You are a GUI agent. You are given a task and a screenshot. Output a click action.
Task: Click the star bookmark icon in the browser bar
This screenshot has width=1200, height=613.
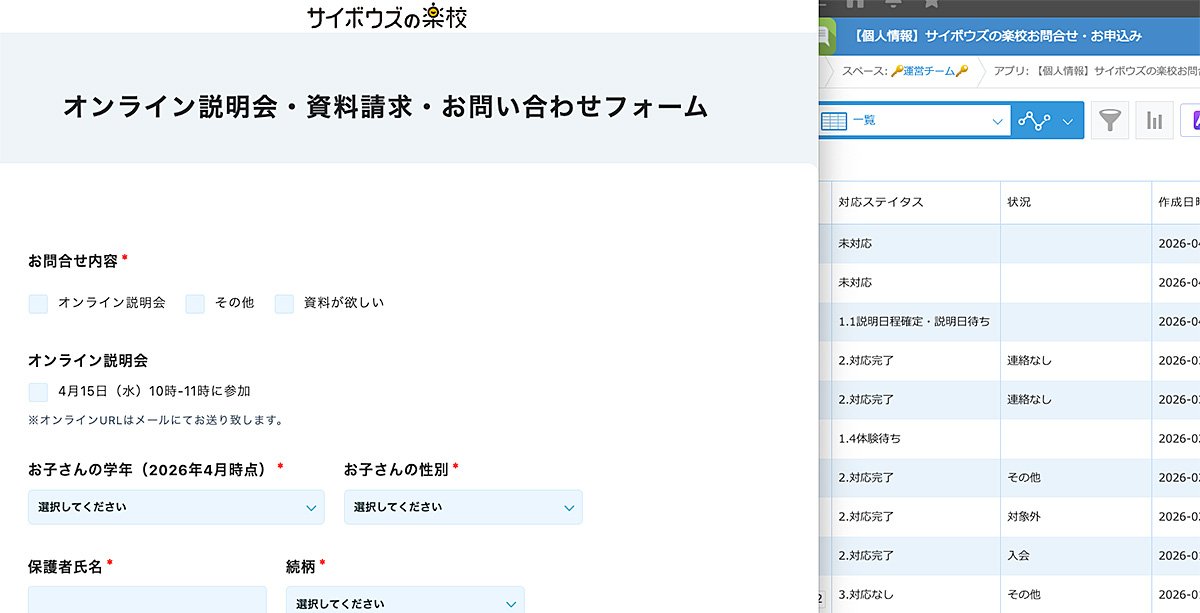point(931,5)
